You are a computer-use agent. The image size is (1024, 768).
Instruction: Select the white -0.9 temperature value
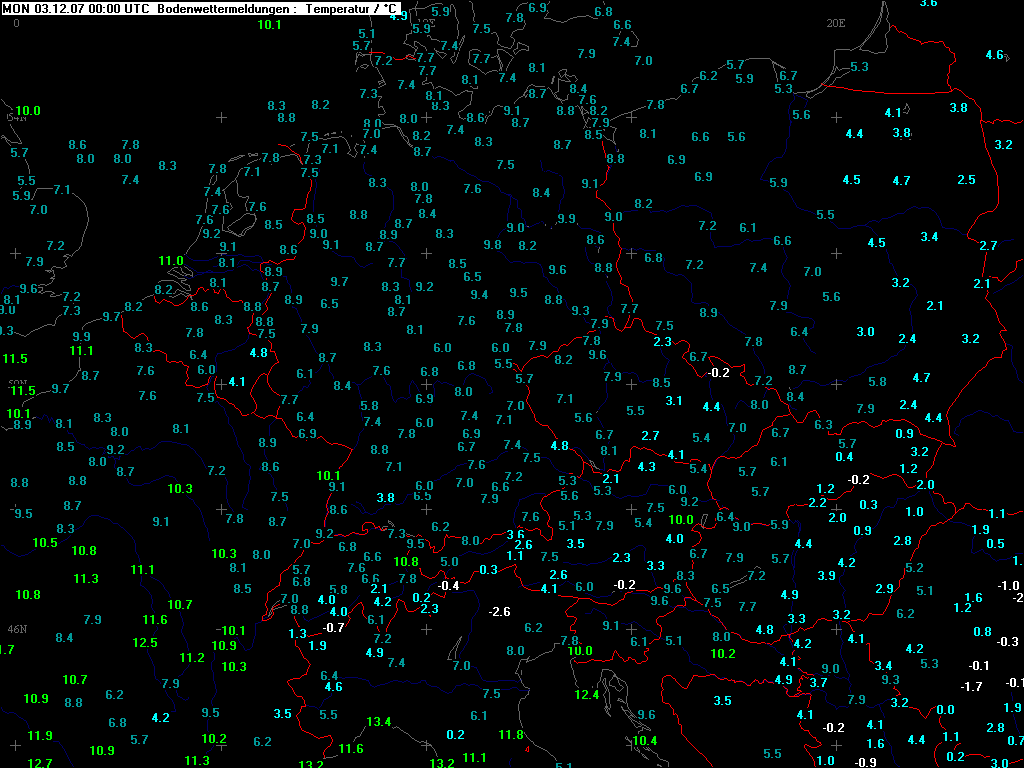click(x=865, y=762)
